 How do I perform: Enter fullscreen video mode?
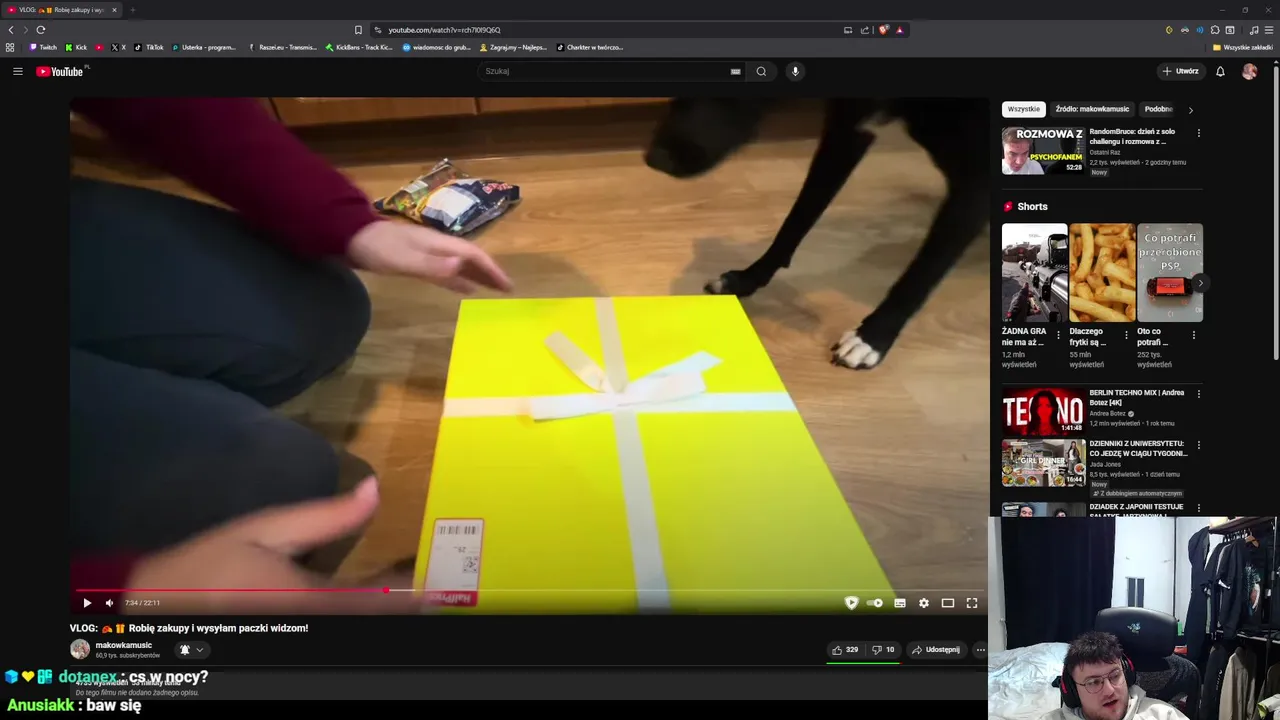tap(972, 603)
